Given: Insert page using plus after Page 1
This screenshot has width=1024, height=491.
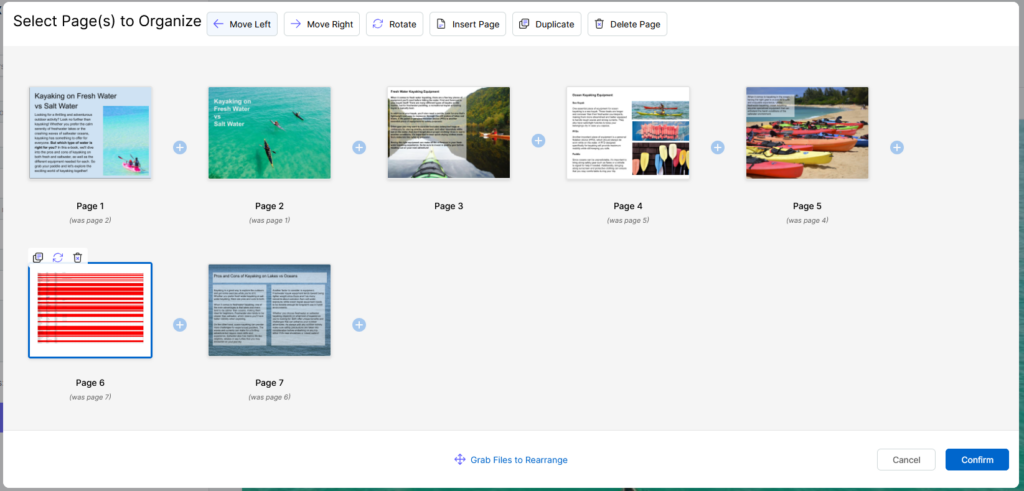Looking at the screenshot, I should pos(180,148).
